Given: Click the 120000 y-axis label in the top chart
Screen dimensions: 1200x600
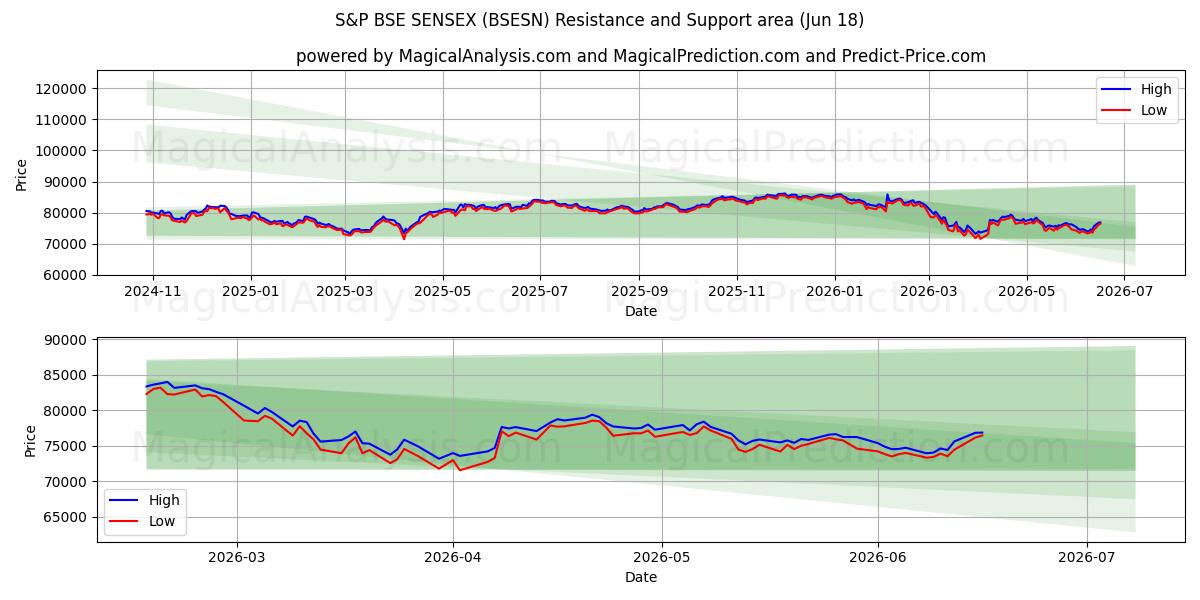Looking at the screenshot, I should [63, 89].
